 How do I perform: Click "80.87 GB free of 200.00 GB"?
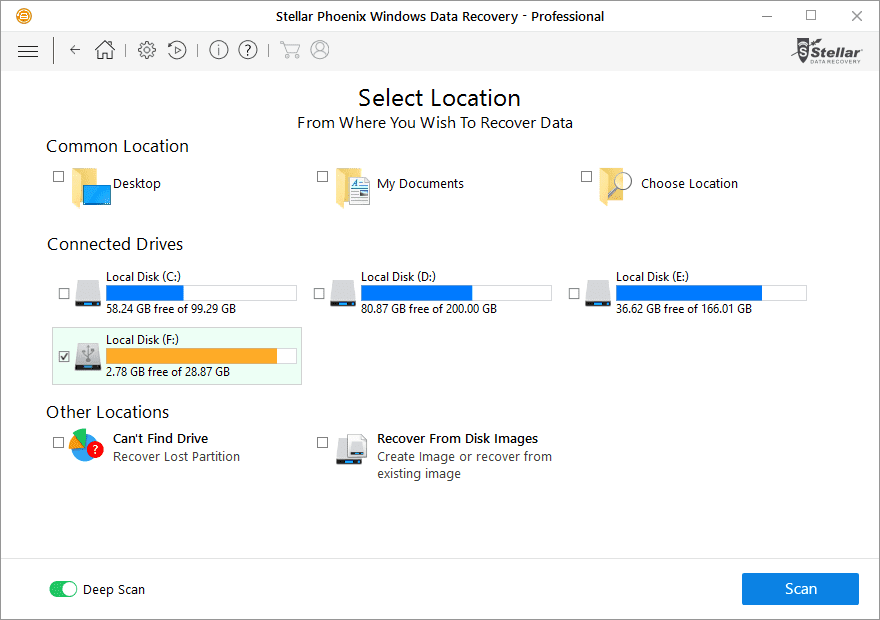429,309
